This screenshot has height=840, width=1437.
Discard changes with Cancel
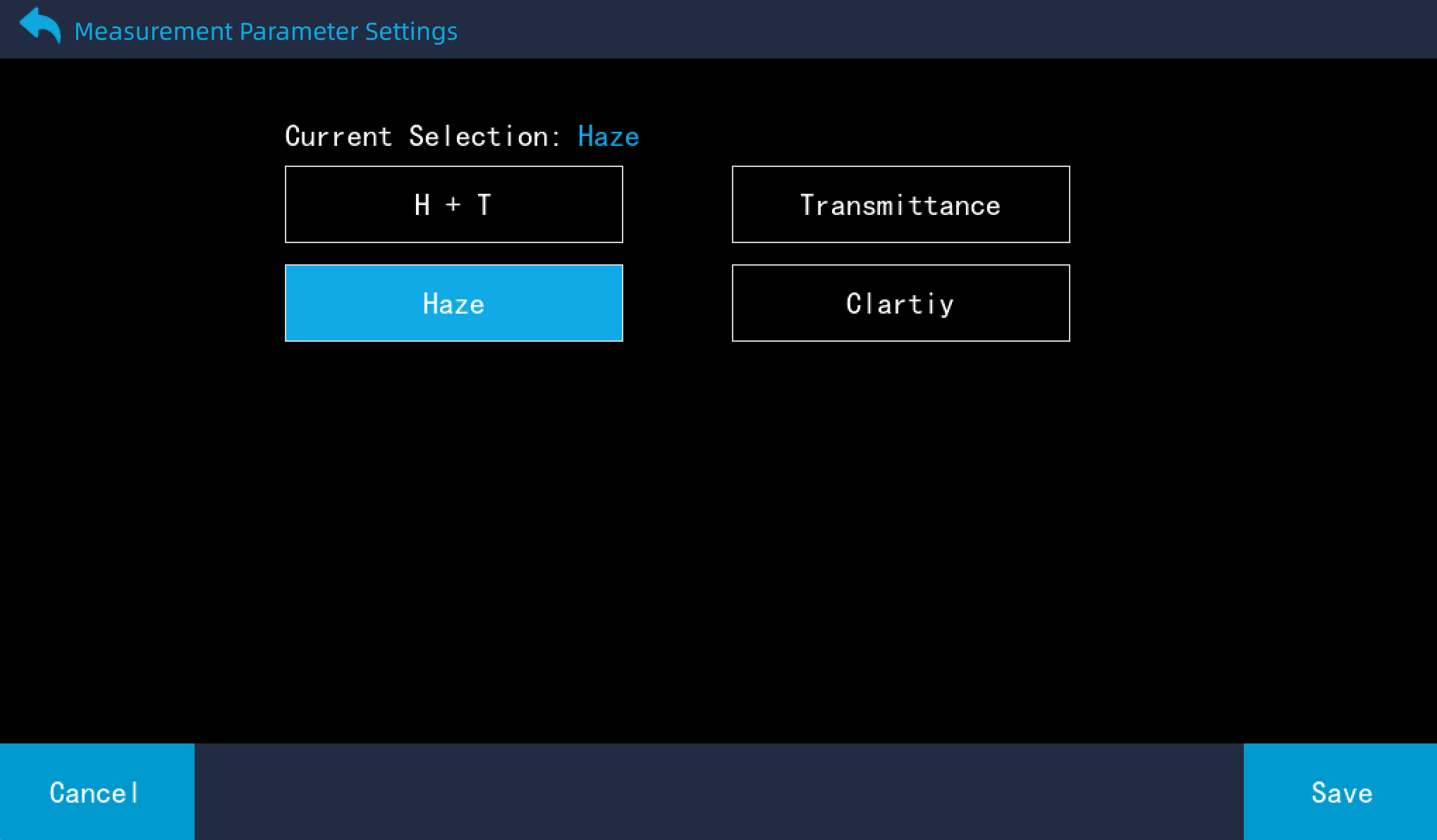tap(97, 792)
